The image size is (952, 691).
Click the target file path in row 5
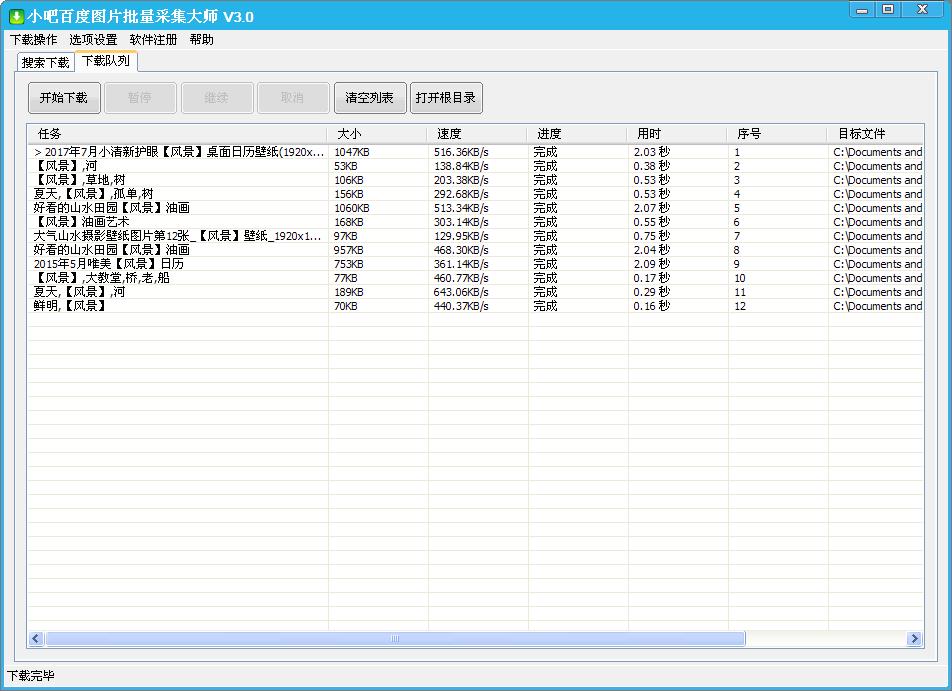877,208
